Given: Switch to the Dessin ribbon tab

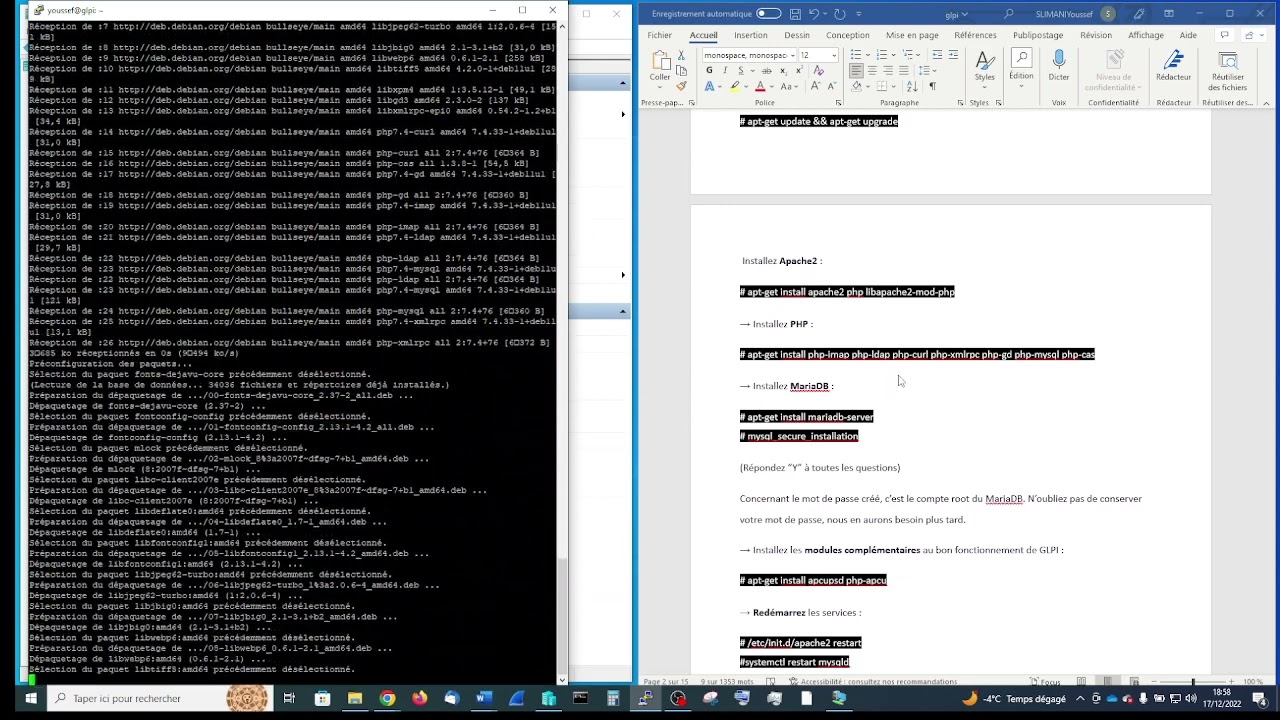Looking at the screenshot, I should tap(797, 35).
